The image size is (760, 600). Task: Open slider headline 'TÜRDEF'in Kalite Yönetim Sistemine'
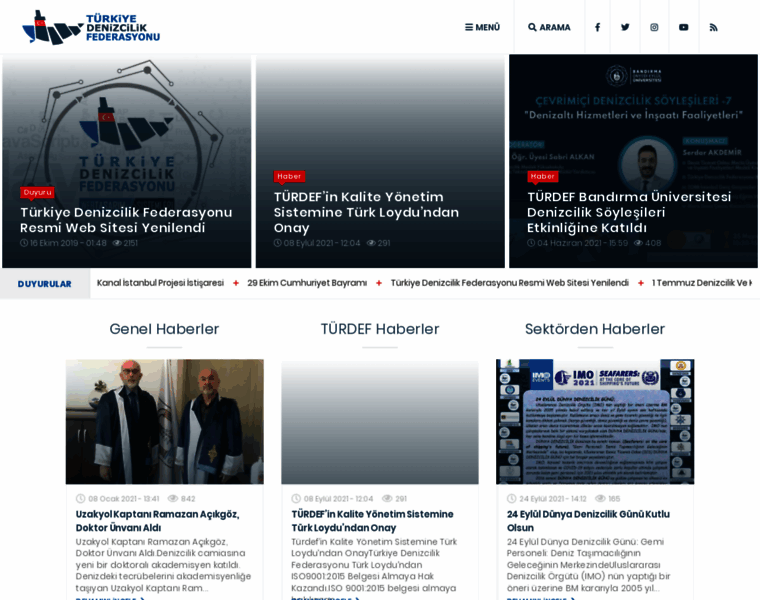[366, 212]
